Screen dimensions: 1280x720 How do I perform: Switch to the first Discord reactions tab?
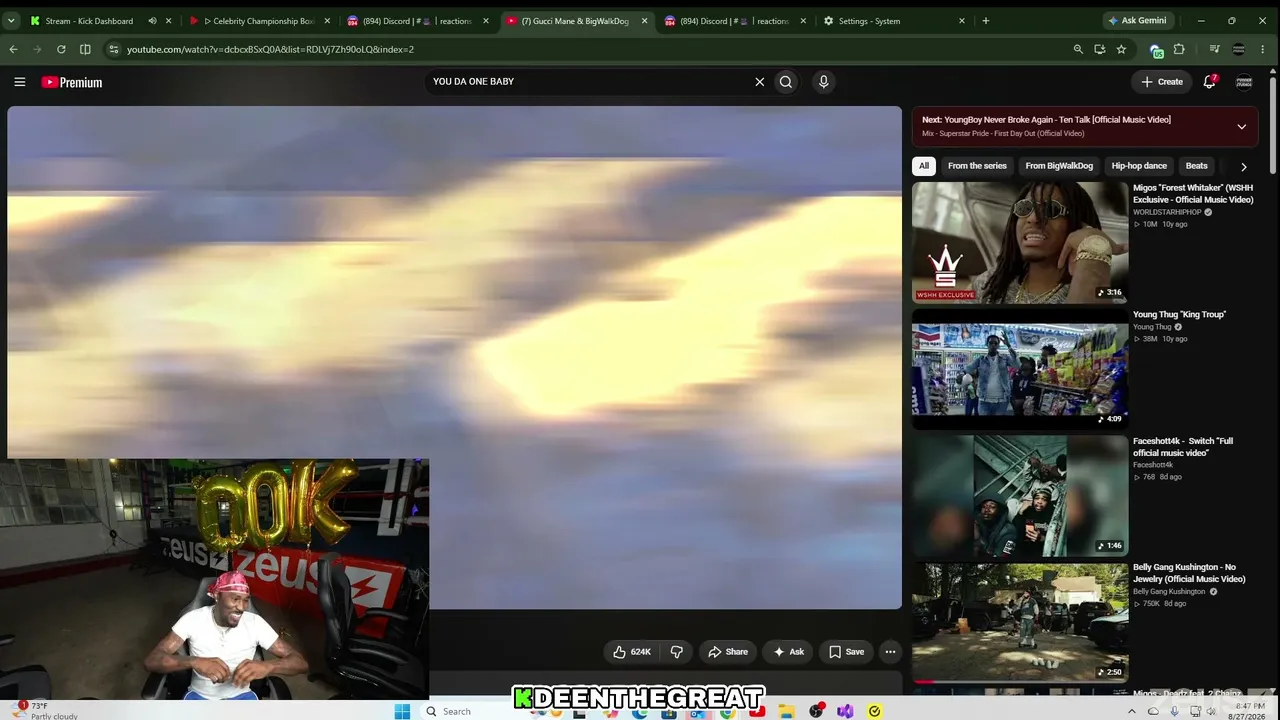[416, 21]
